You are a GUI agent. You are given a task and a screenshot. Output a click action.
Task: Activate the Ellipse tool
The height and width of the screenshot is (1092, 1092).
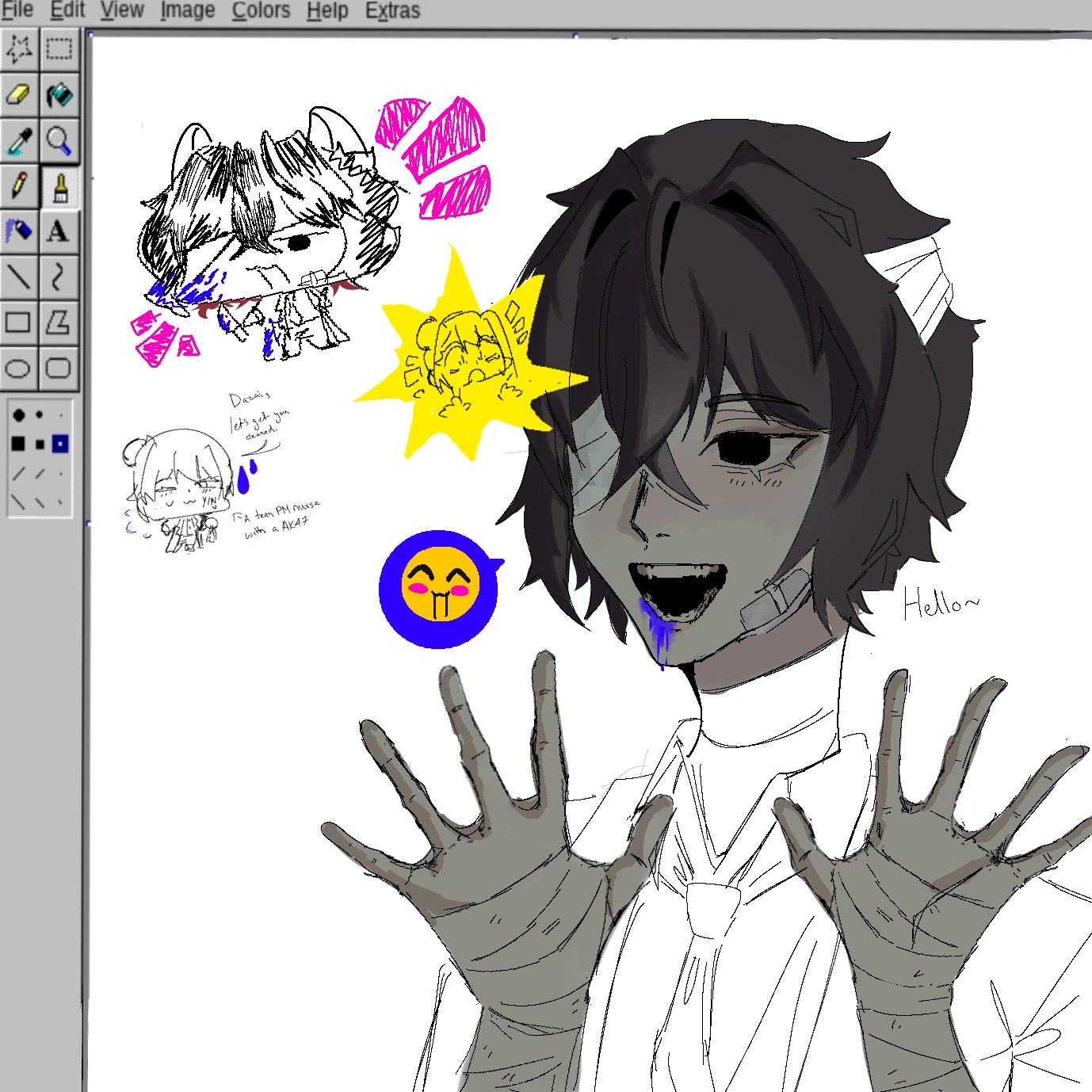[x=20, y=367]
